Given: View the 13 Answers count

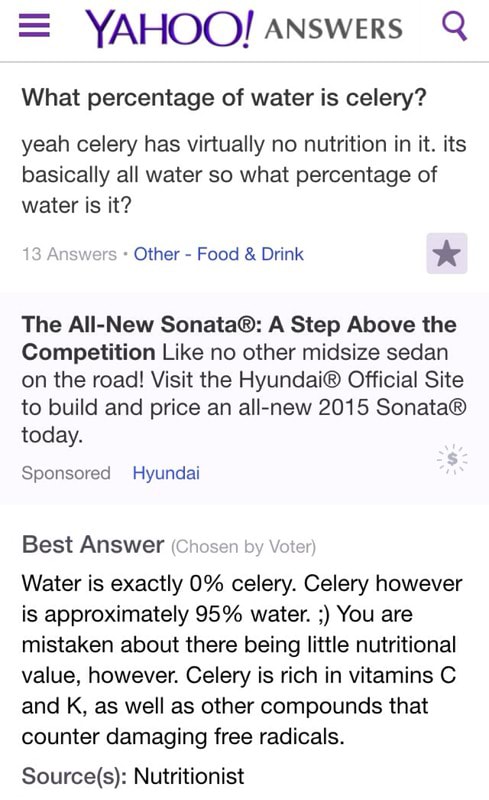Looking at the screenshot, I should coord(69,254).
